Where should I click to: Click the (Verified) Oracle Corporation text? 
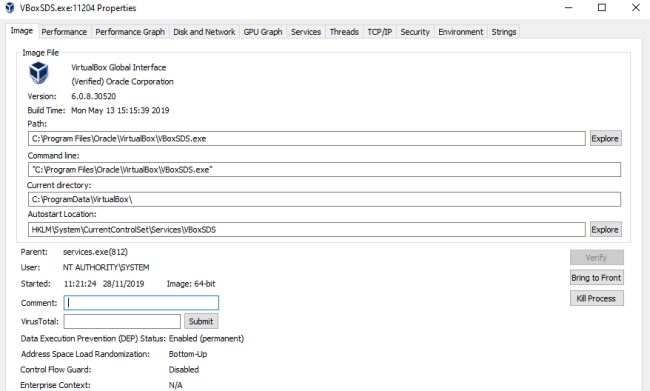[123, 82]
